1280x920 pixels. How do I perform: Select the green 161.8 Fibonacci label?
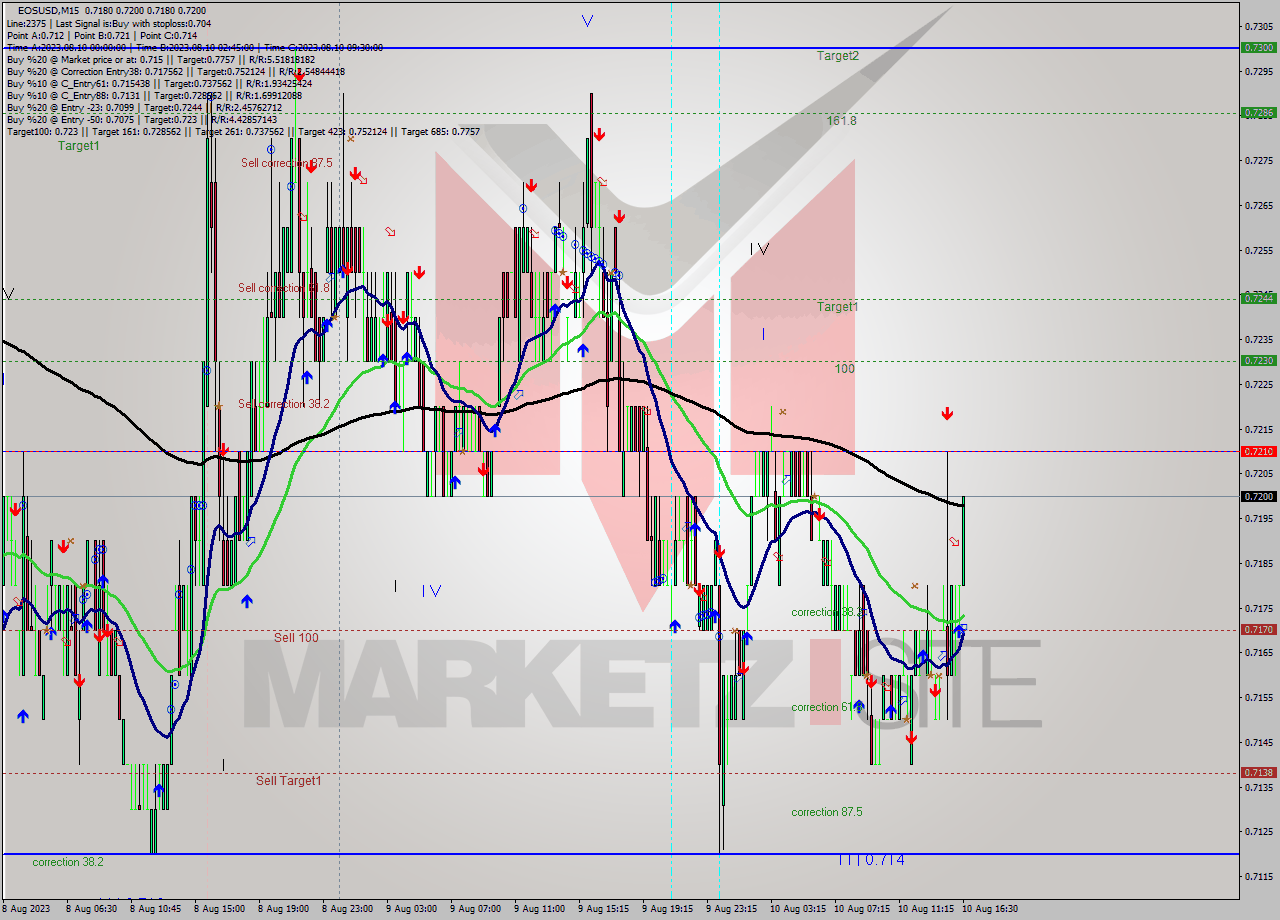pos(841,120)
